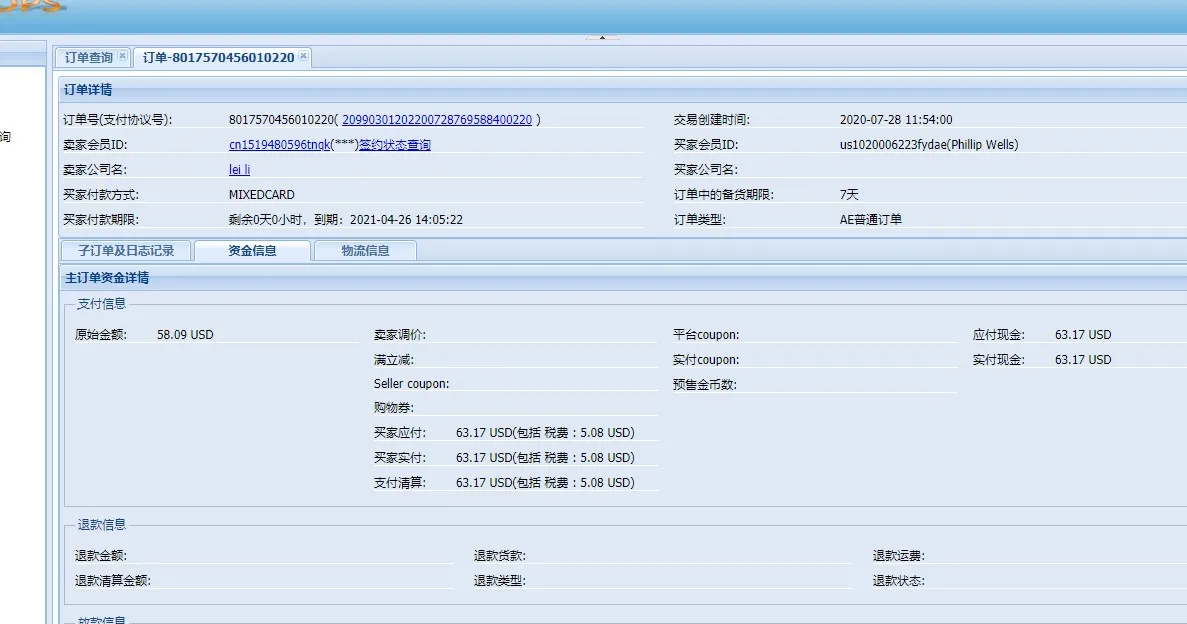The width and height of the screenshot is (1187, 624).
Task: Select creation time 2020-07-28 11:54:00
Action: (x=896, y=120)
